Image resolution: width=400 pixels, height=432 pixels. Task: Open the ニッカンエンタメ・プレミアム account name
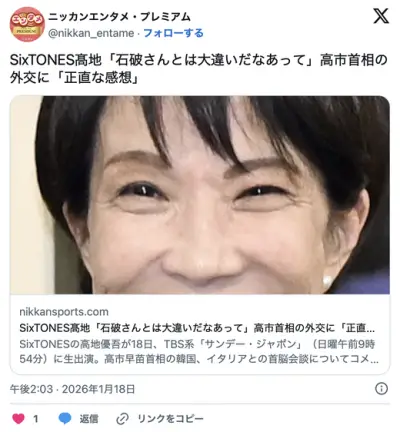(x=120, y=17)
